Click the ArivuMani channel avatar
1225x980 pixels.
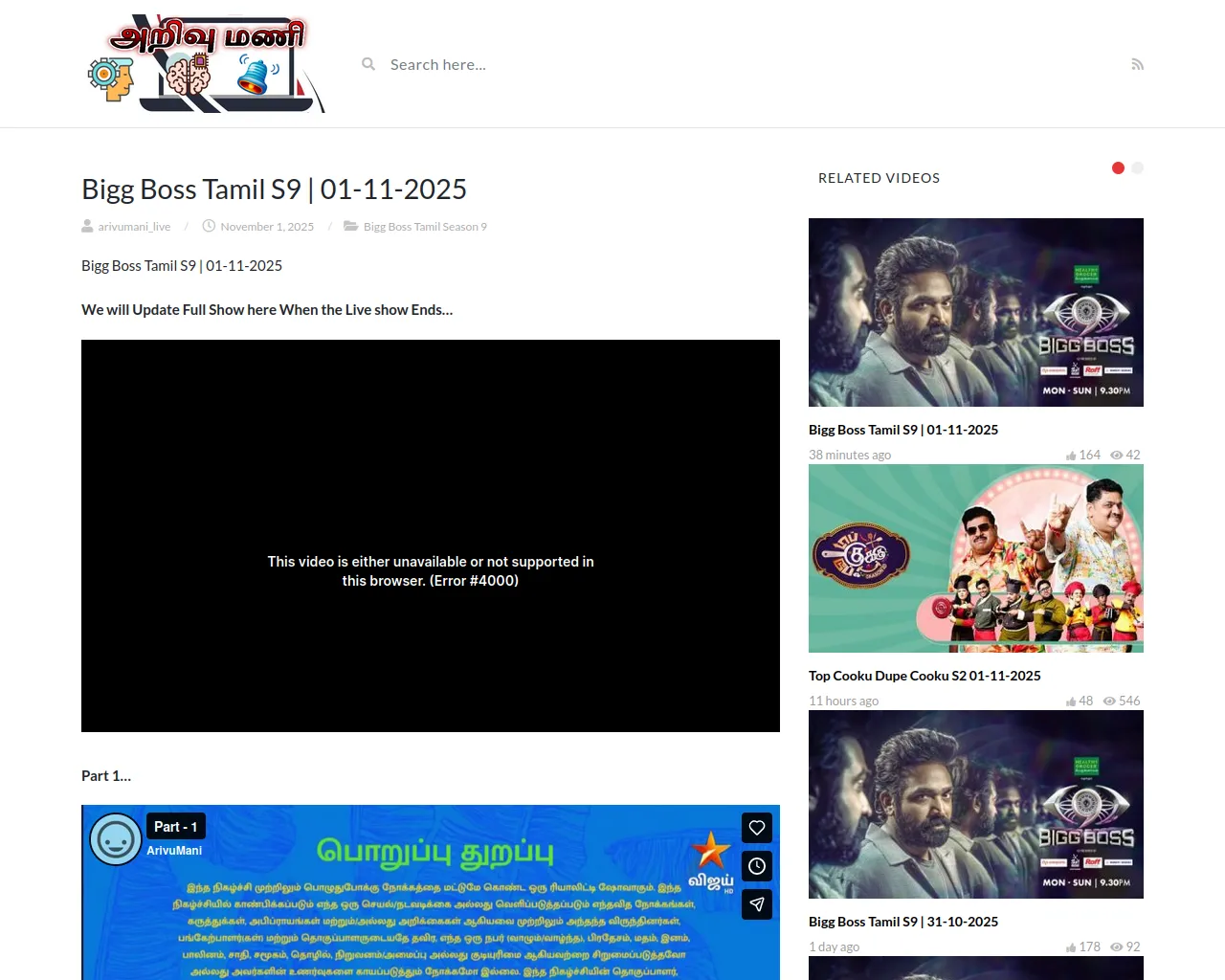pos(116,840)
